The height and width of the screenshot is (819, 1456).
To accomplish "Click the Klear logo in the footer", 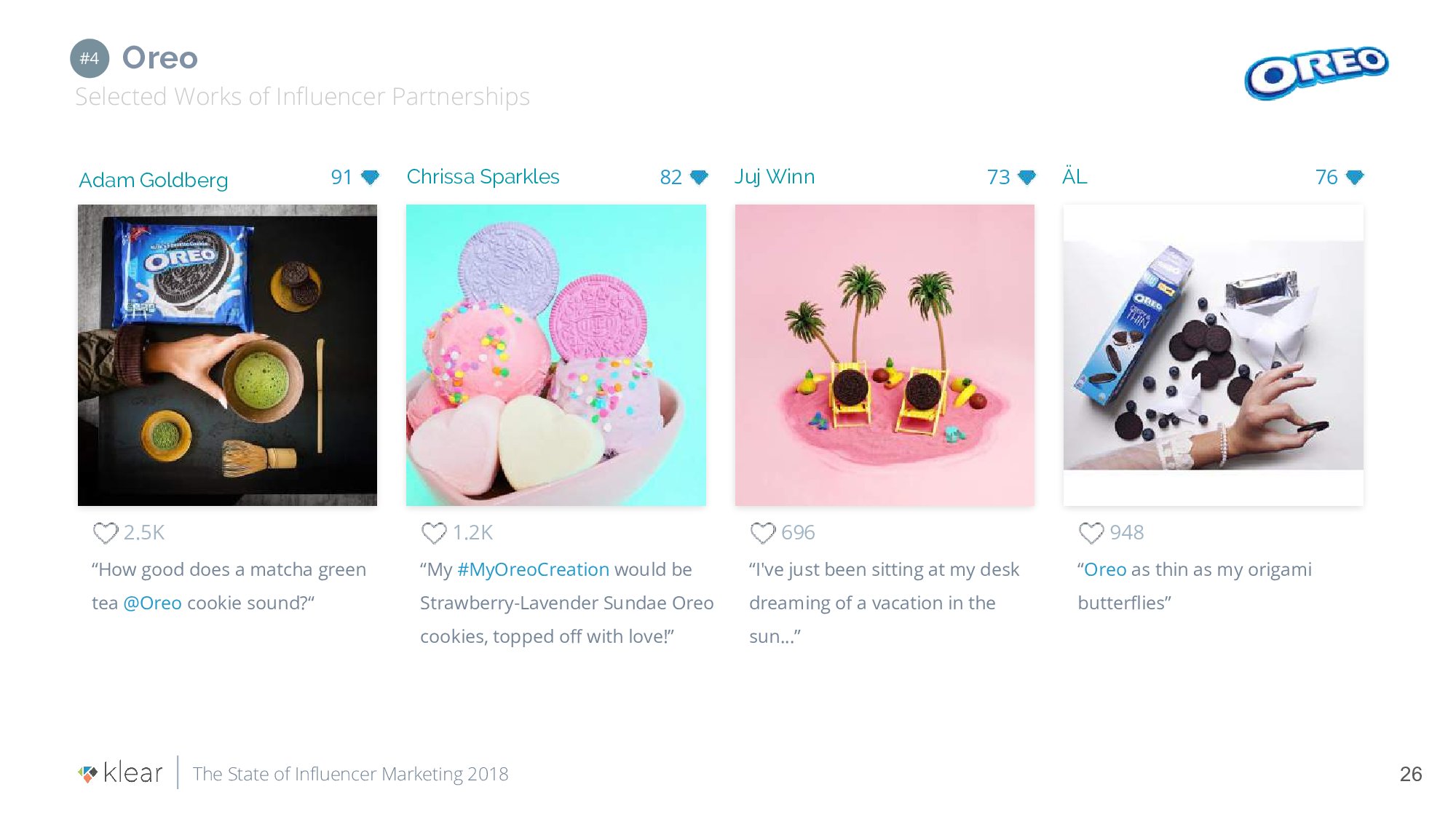I will tap(121, 773).
